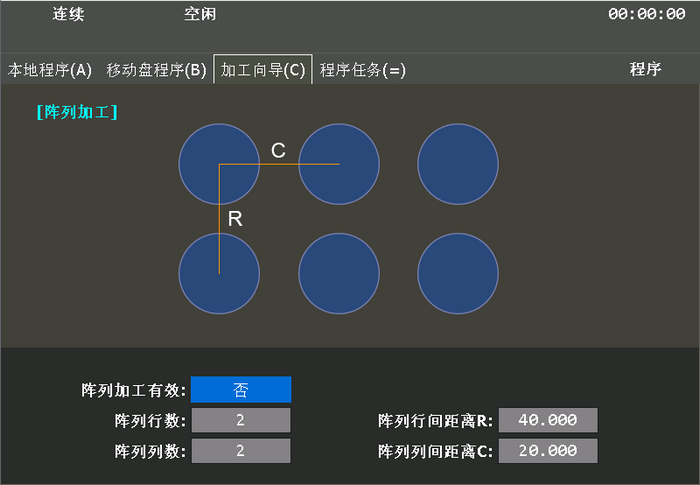
Task: Click the 连续 mode label
Action: click(68, 14)
